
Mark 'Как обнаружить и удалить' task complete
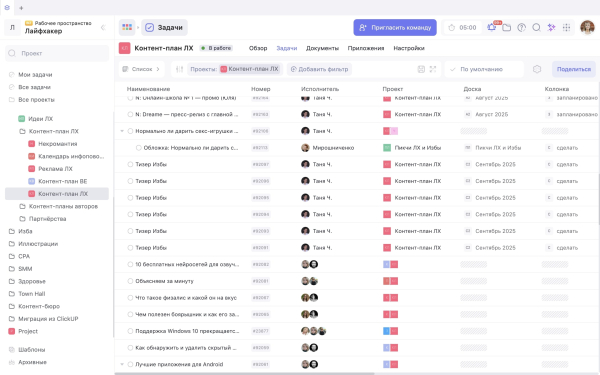pyautogui.click(x=130, y=348)
